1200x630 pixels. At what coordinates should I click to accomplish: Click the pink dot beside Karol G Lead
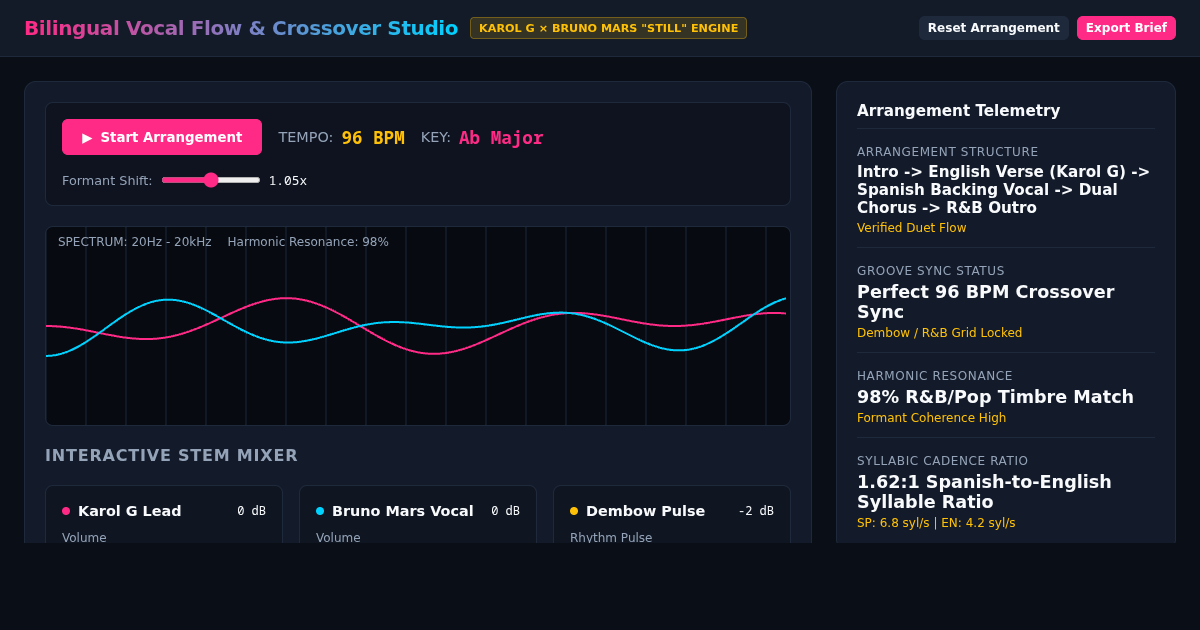click(x=66, y=511)
